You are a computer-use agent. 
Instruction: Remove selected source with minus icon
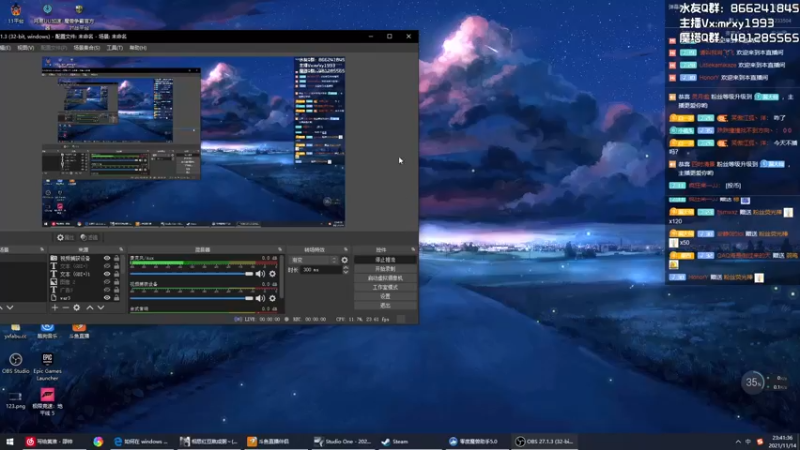[x=65, y=308]
